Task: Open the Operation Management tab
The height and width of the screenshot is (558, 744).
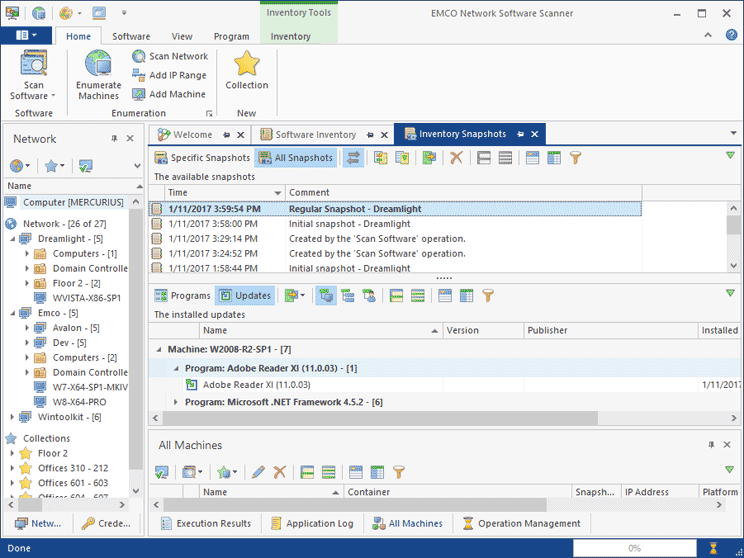Action: pos(521,524)
